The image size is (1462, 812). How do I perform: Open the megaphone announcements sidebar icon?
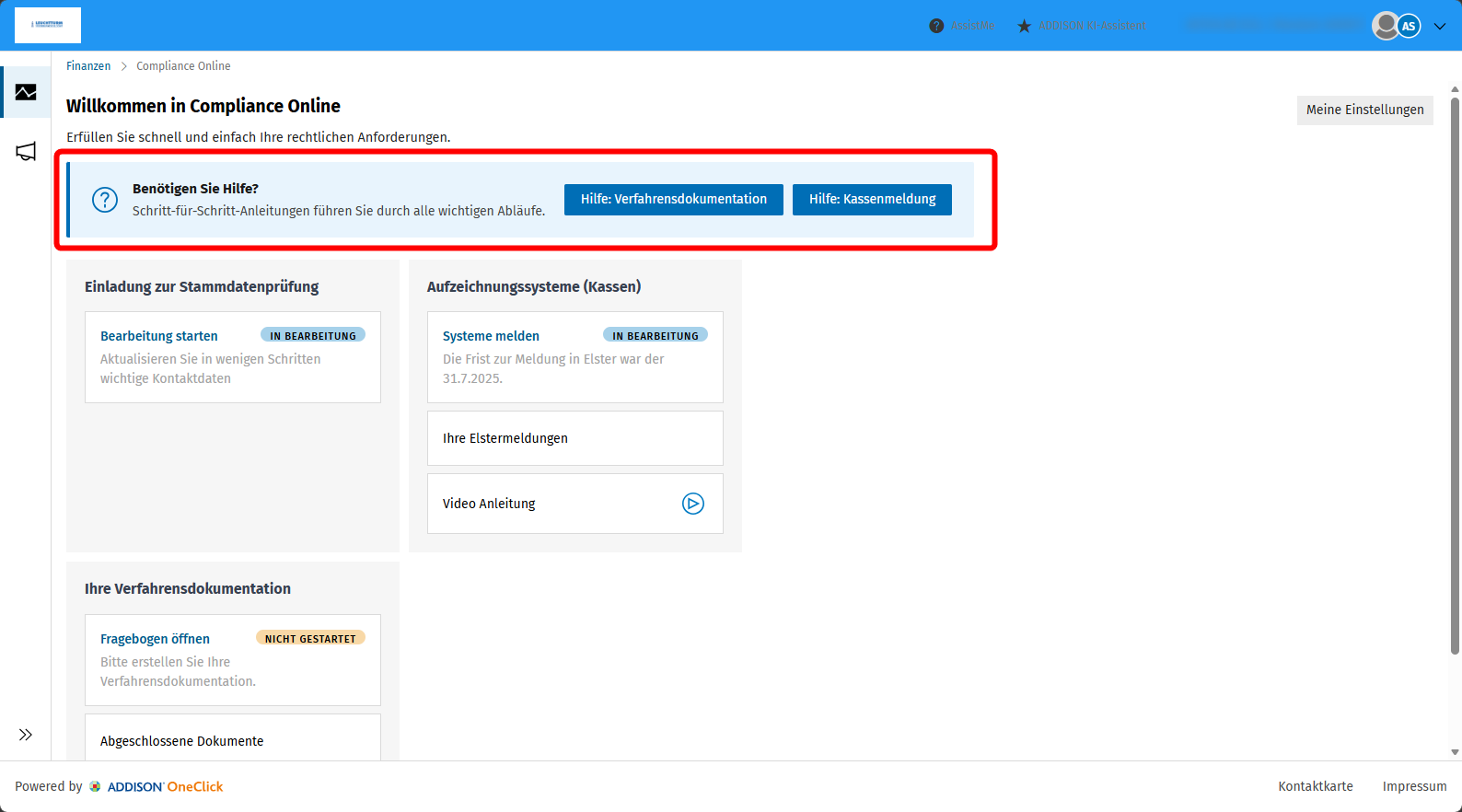26,152
